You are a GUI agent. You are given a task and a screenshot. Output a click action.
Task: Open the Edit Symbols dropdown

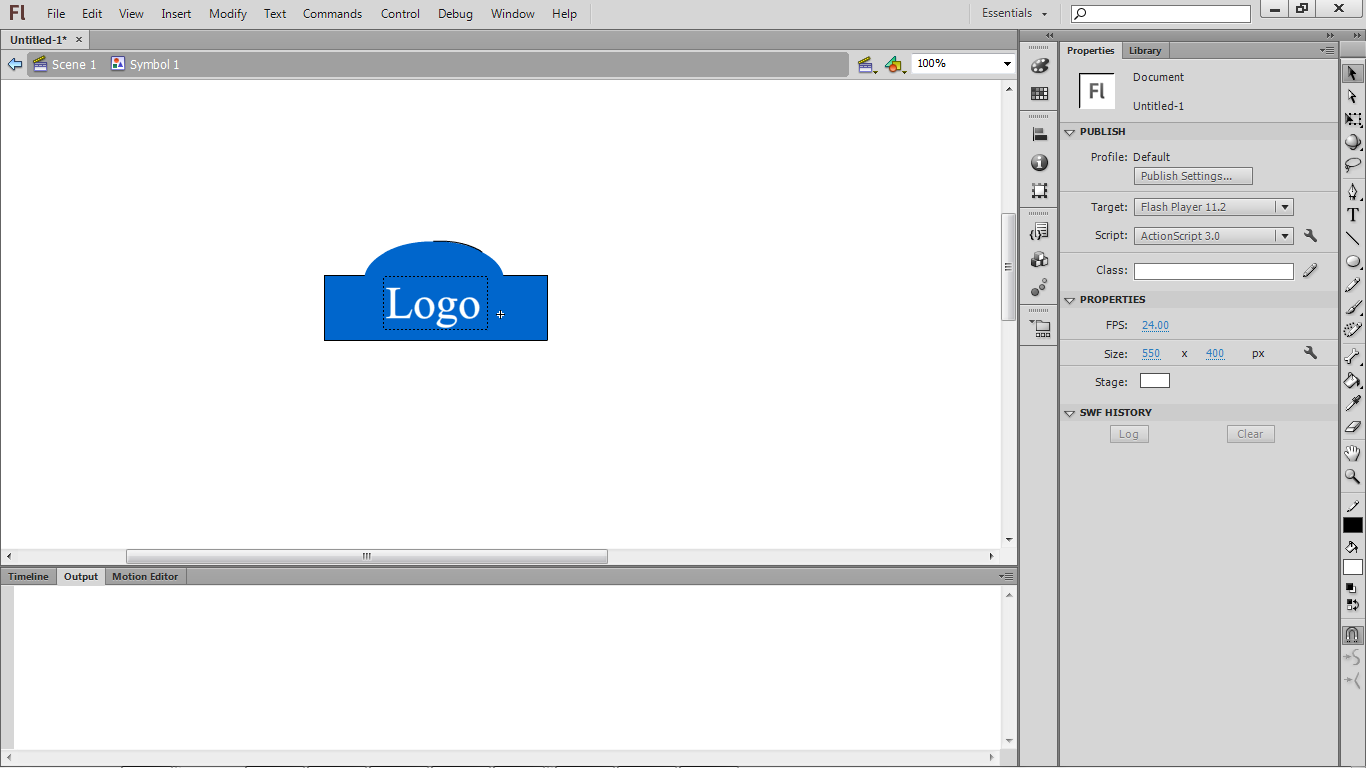(x=895, y=65)
